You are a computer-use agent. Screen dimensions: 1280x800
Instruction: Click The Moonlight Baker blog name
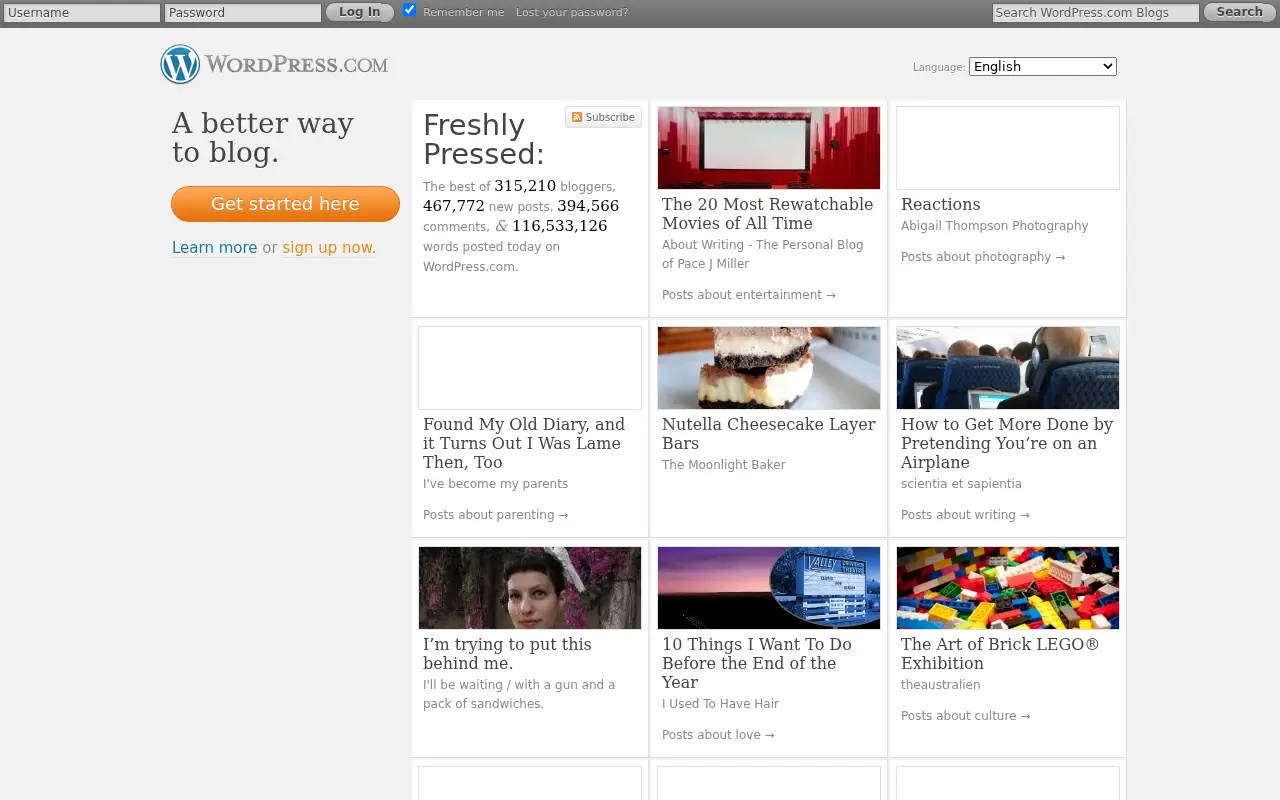click(x=724, y=465)
